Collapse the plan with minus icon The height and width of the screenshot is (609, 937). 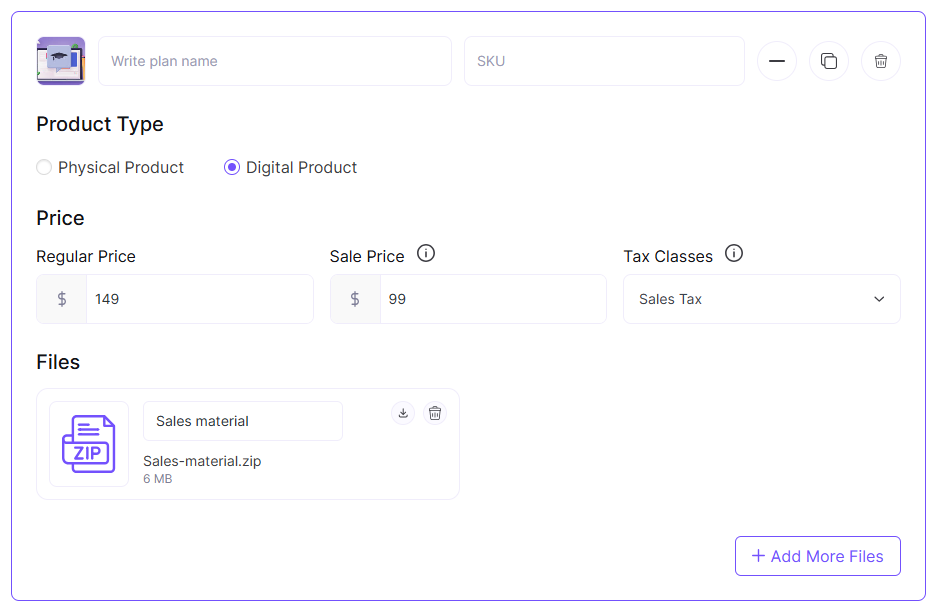coord(777,61)
